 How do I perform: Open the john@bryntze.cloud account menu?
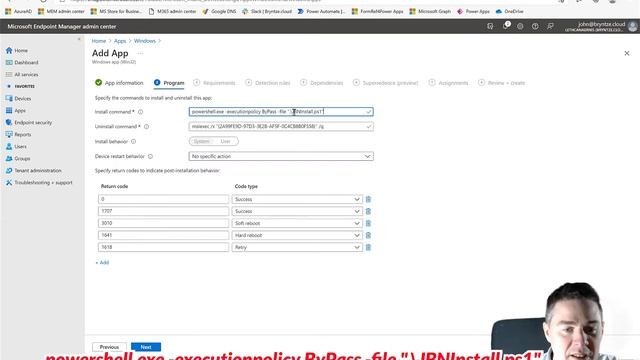point(601,27)
